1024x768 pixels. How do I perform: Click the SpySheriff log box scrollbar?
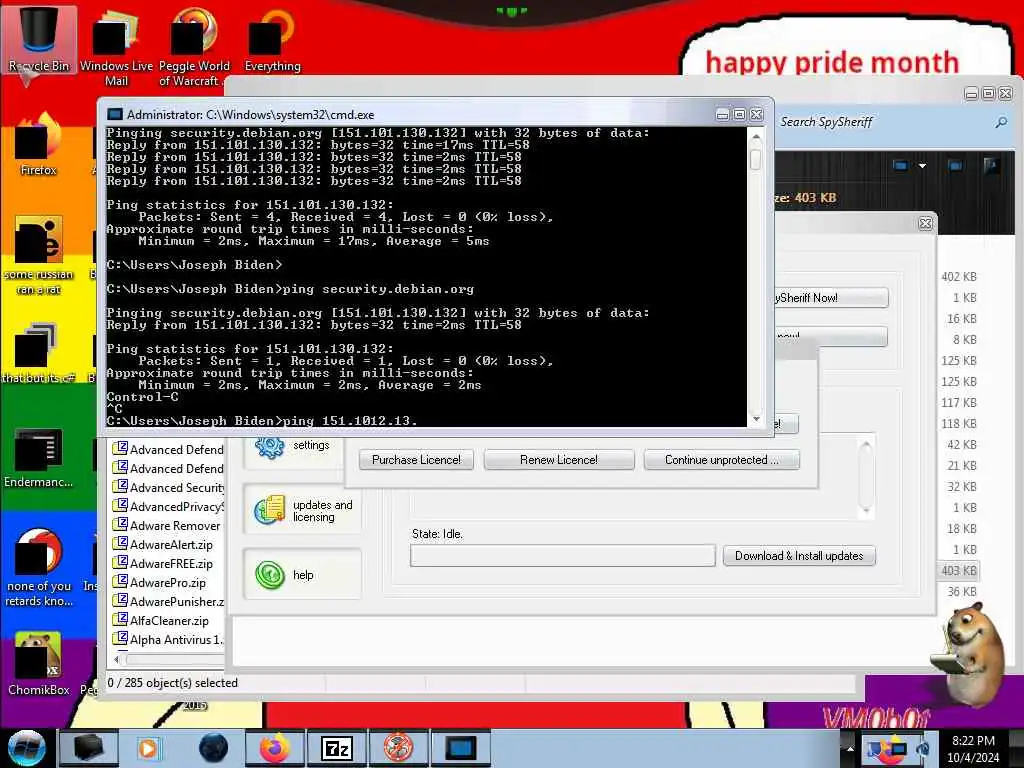click(866, 477)
